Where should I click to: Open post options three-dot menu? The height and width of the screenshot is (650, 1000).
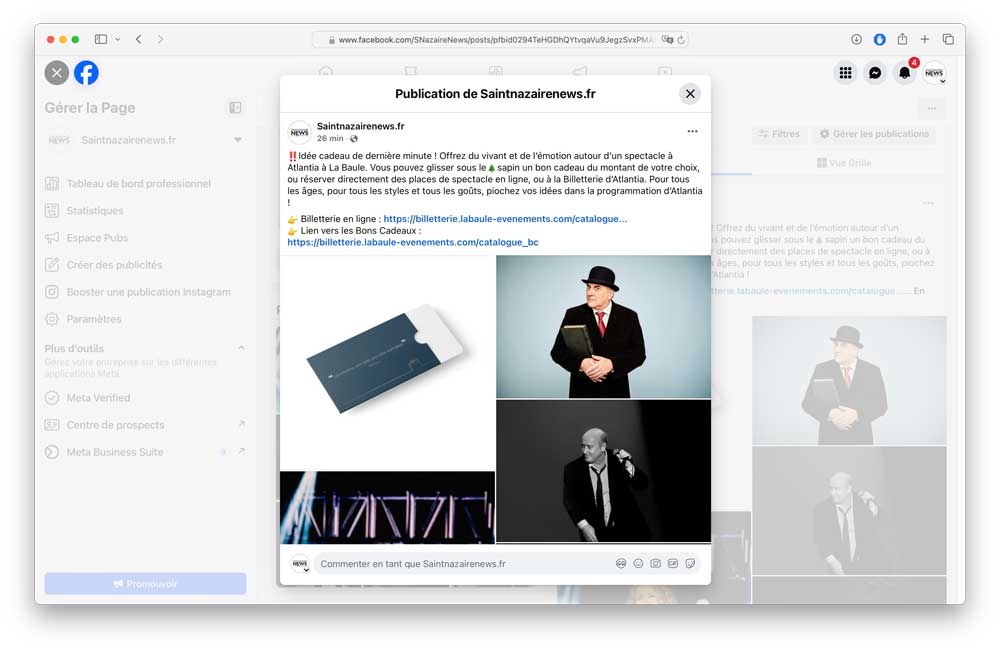tap(692, 131)
